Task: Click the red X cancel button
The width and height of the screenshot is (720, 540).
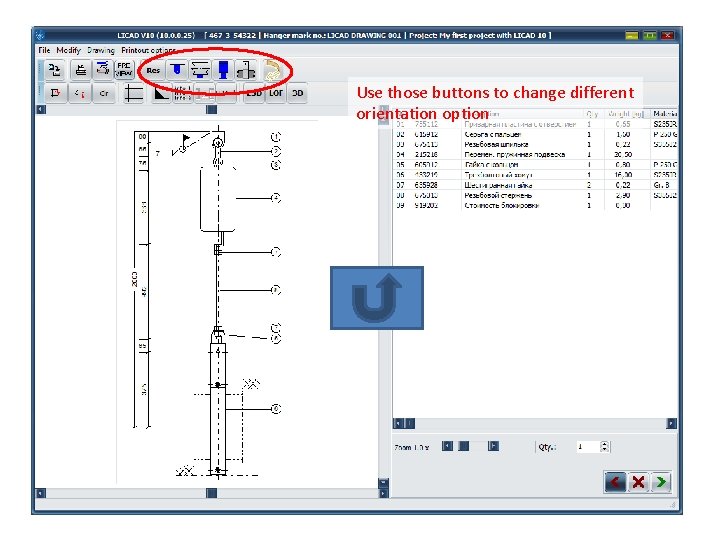Action: pos(638,482)
